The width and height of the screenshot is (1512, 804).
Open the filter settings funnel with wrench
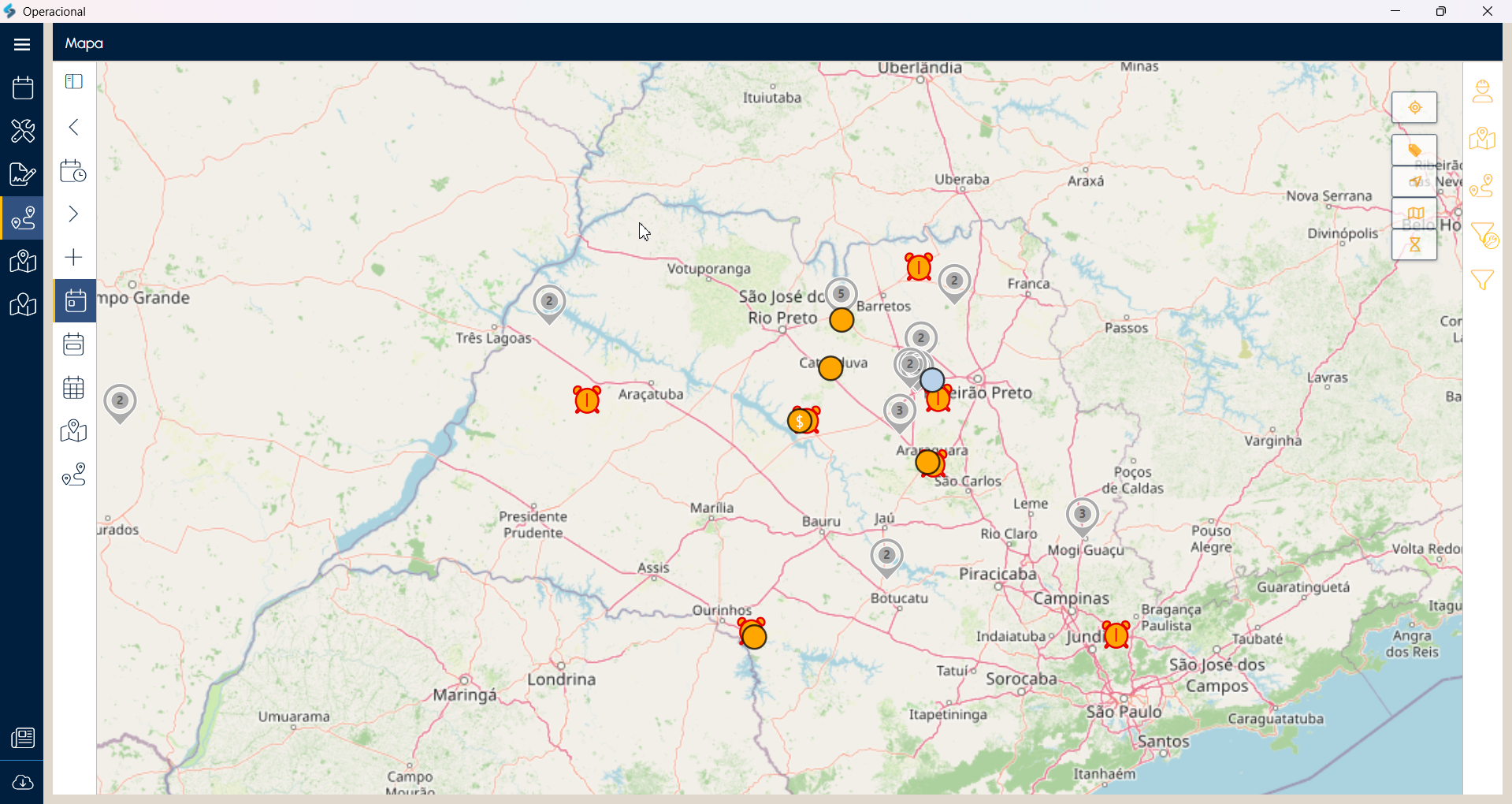tap(1484, 234)
